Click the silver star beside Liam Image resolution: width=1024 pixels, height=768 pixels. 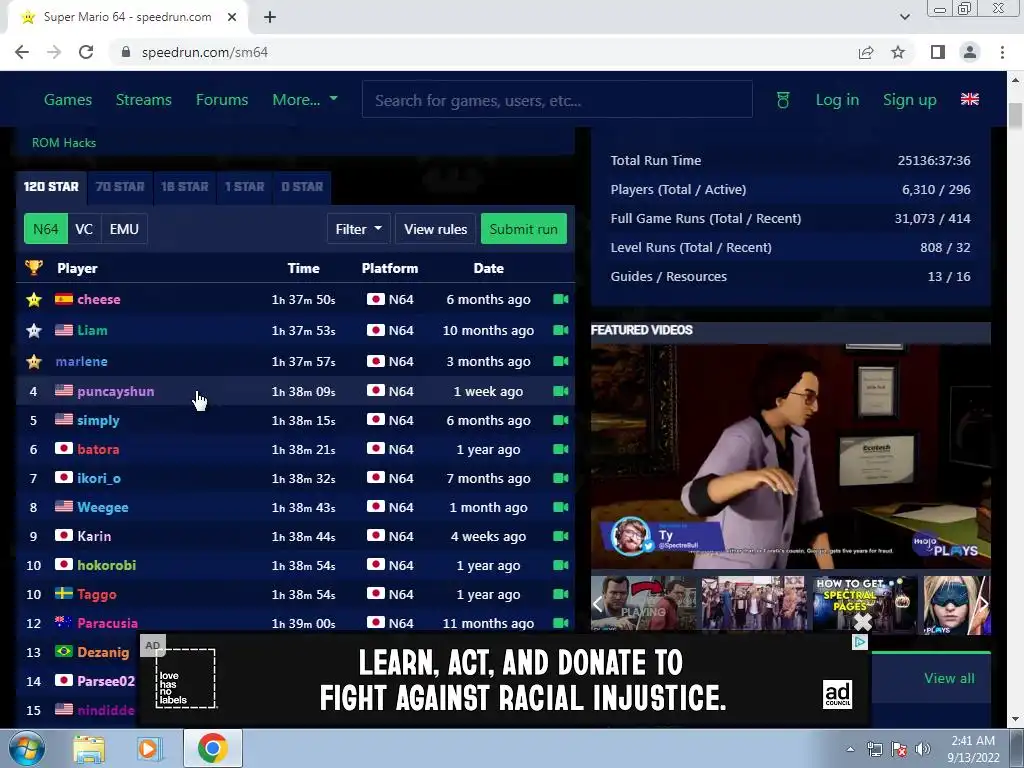click(34, 330)
